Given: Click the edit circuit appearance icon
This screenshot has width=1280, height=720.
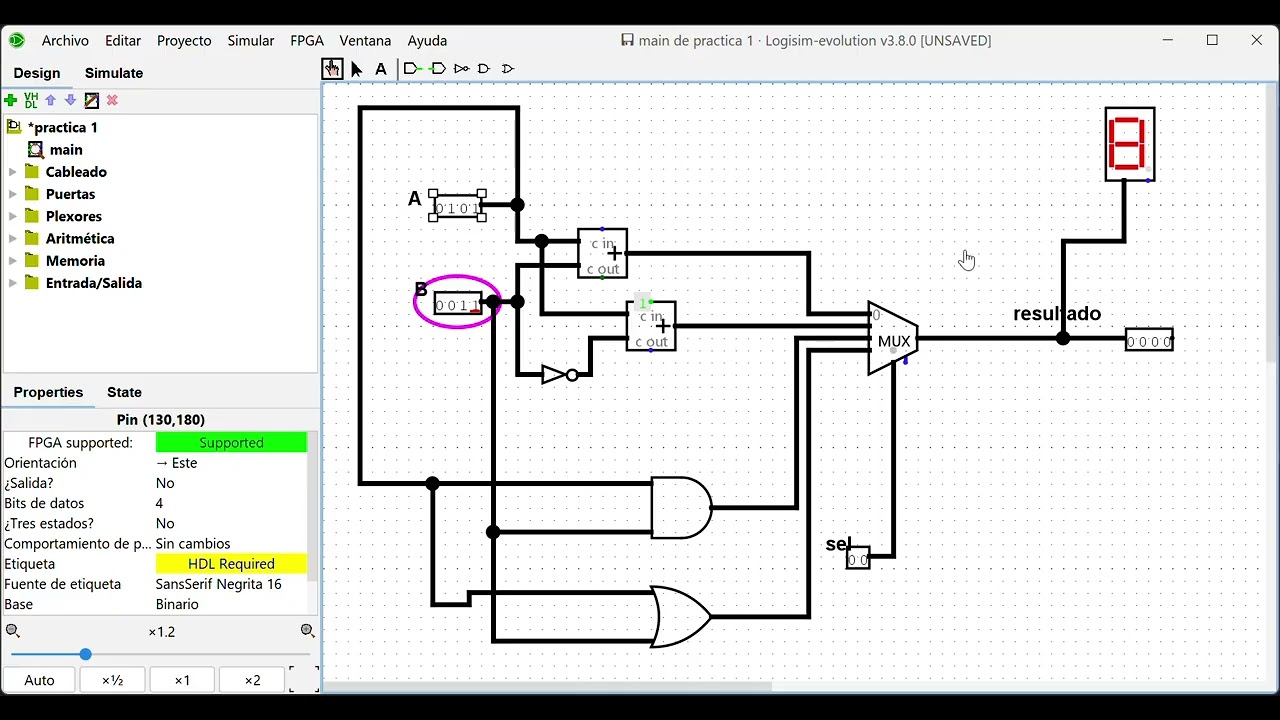Looking at the screenshot, I should (x=92, y=100).
